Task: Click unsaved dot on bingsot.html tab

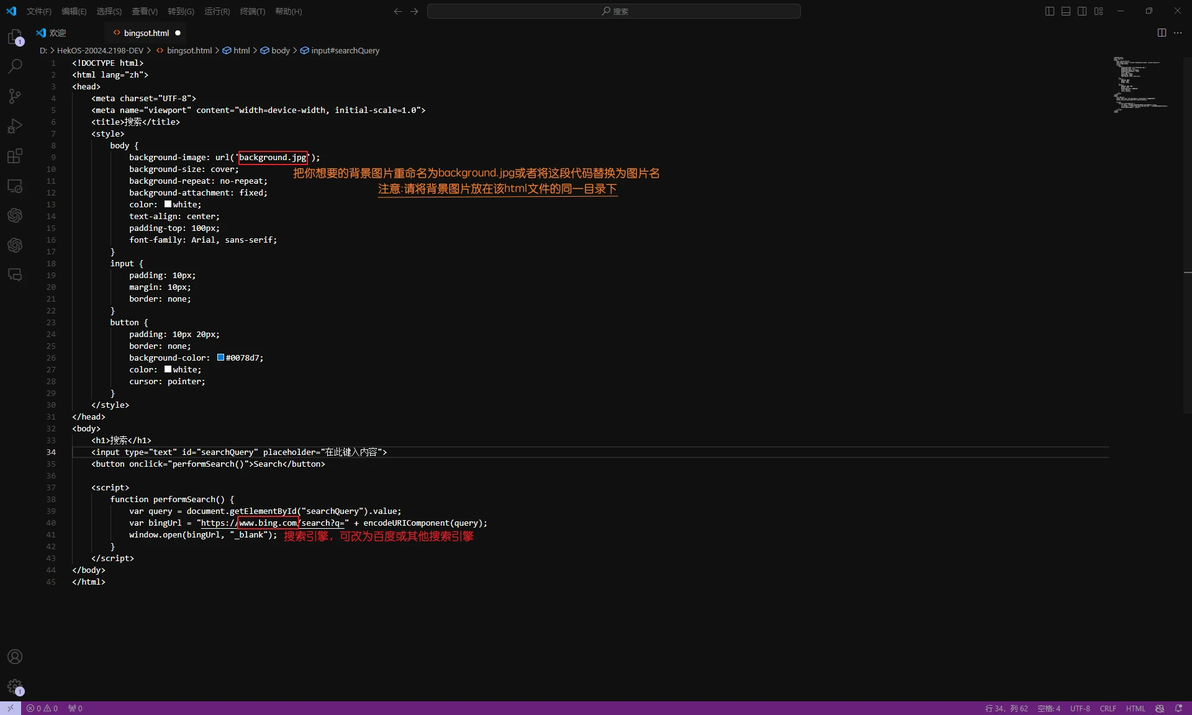Action: click(178, 33)
